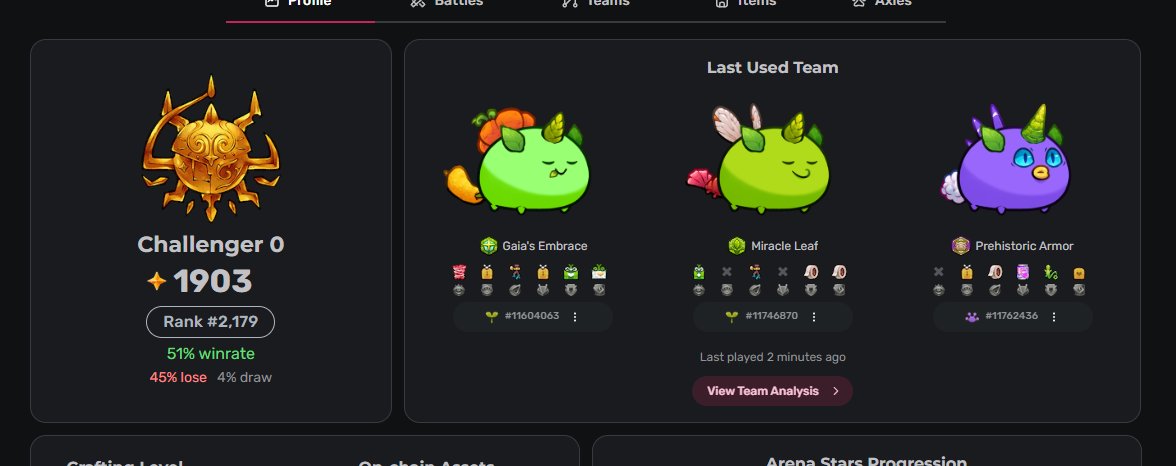Click the Miracle Leaf rune icon
Viewport: 1176px width, 466px height.
(736, 246)
